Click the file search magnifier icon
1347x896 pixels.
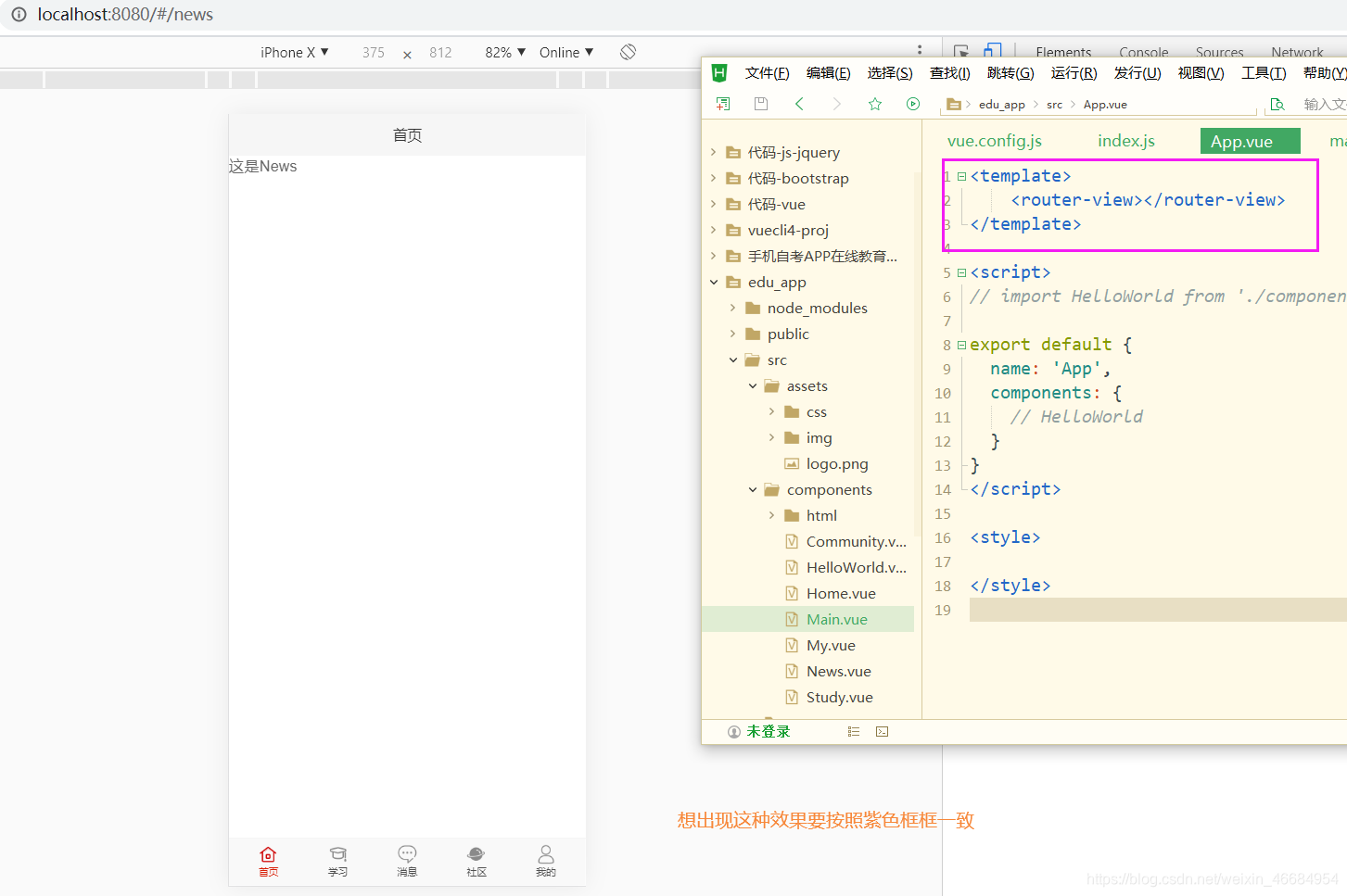(x=1277, y=104)
